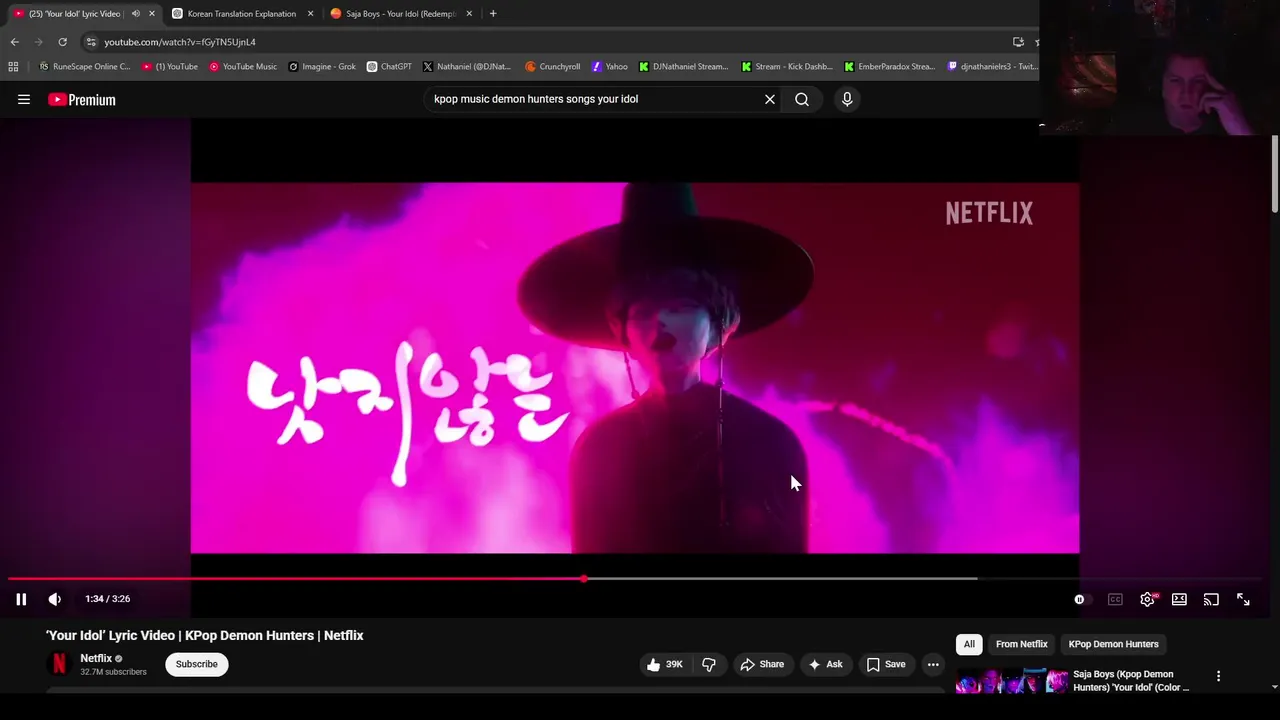Open Yahoo bookmark
The width and height of the screenshot is (1280, 720).
click(x=609, y=67)
